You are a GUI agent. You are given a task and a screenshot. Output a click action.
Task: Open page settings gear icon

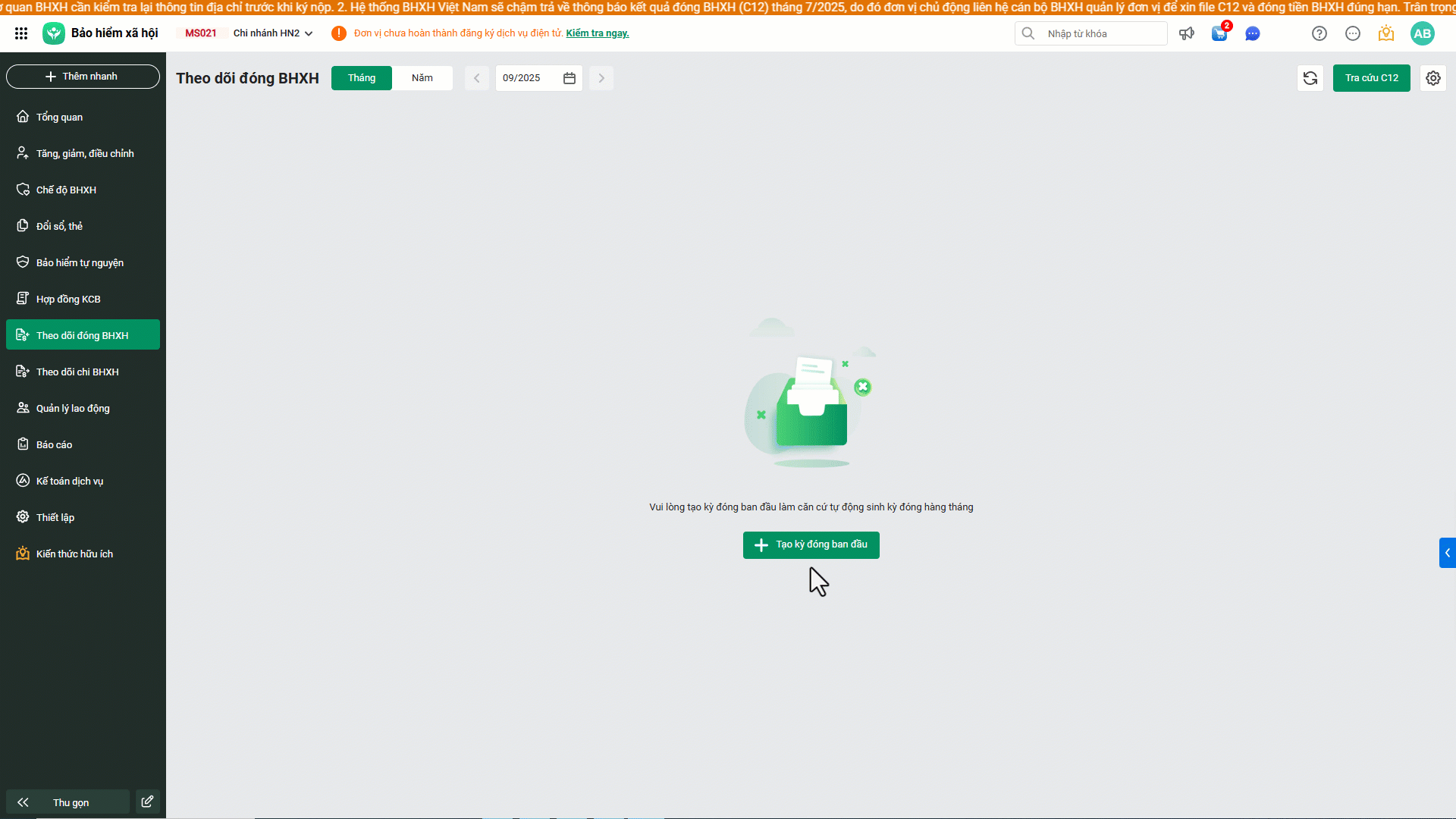1433,78
